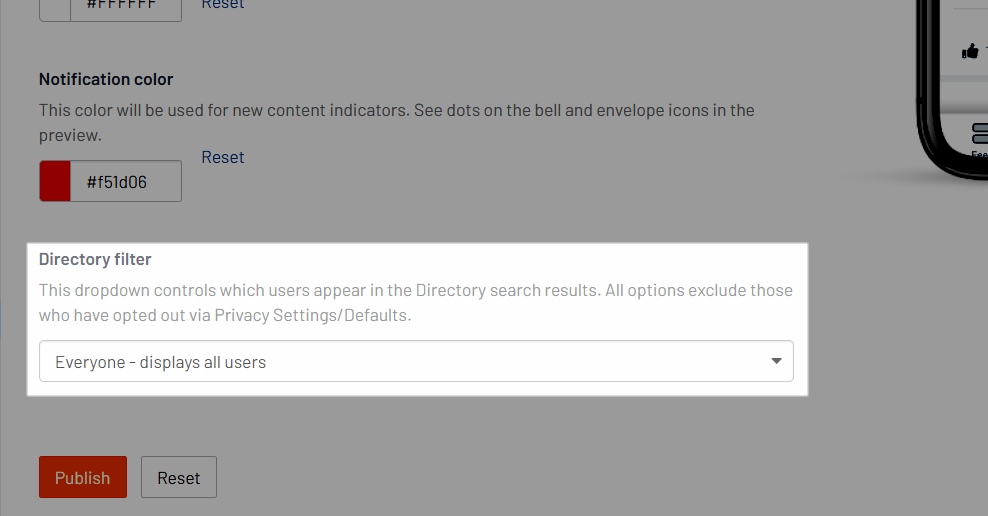Open the white color swatch at top

click(x=55, y=9)
